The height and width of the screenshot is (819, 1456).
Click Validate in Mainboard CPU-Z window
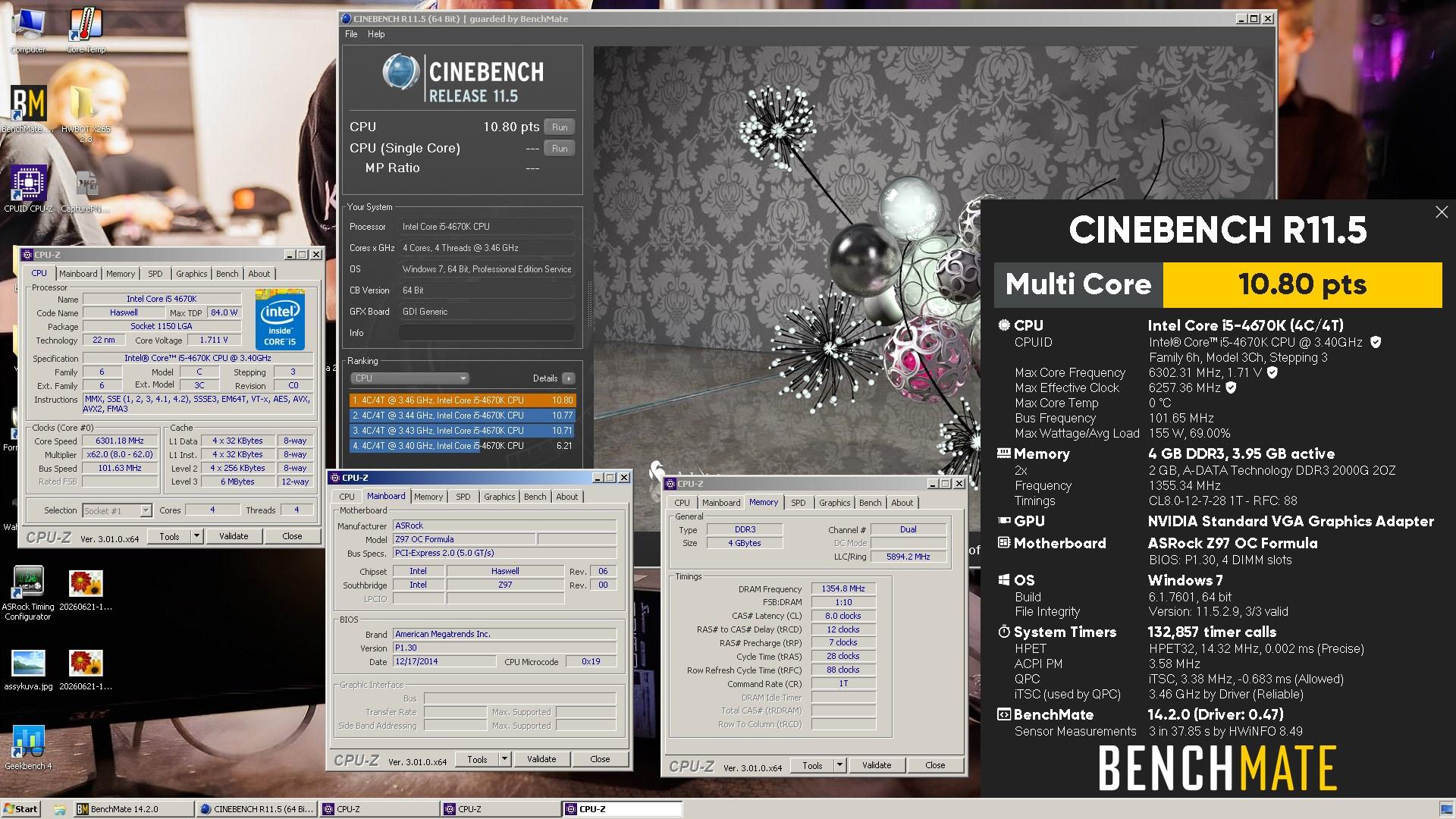click(x=541, y=759)
